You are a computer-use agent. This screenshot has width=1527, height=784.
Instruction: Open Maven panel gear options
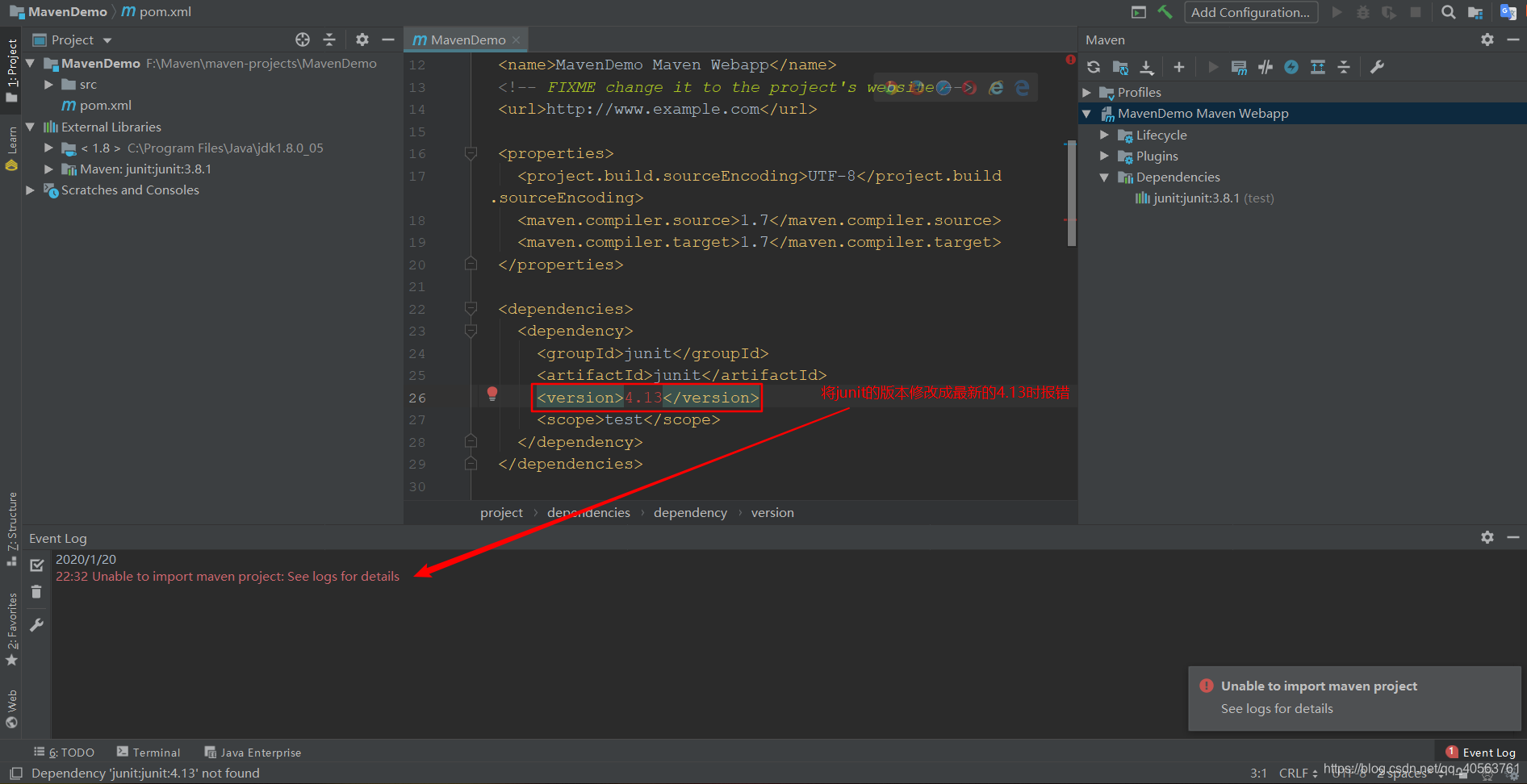(x=1487, y=40)
